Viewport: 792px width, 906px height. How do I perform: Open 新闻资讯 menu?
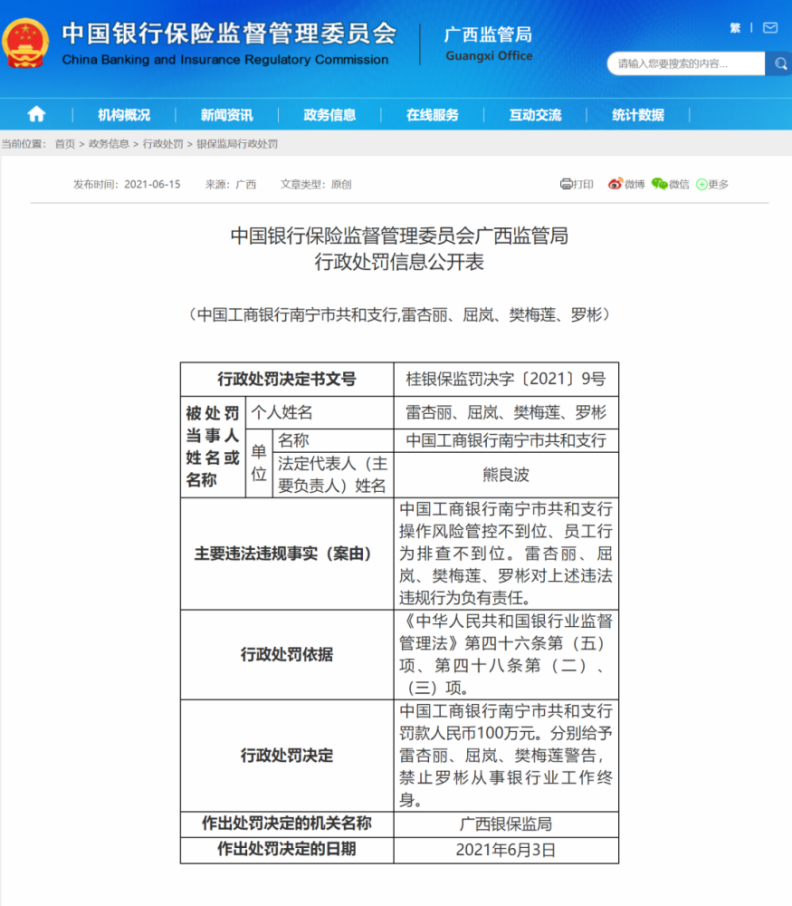(x=226, y=115)
